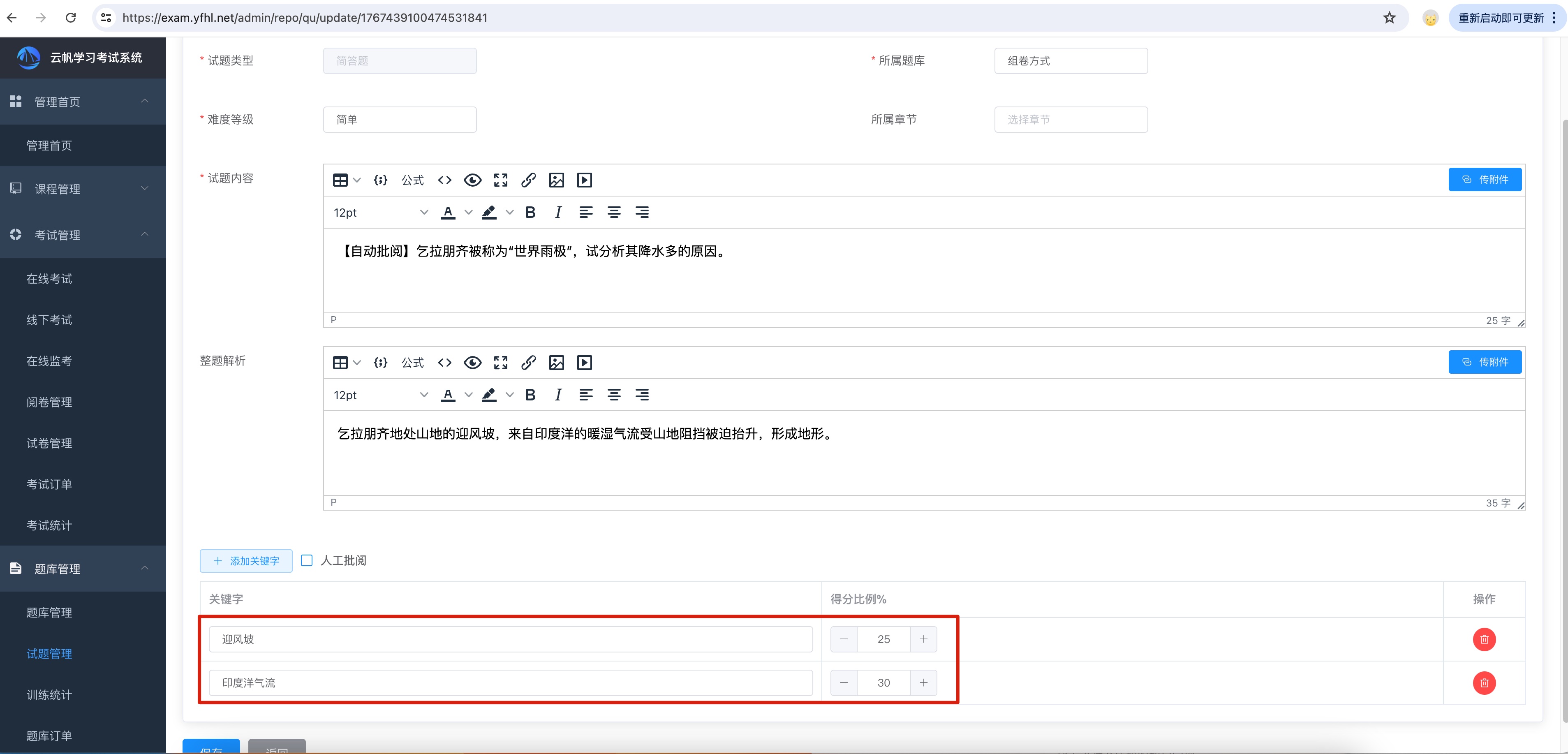1568x754 pixels.
Task: Bookmark this page with star icon
Action: coord(1389,18)
